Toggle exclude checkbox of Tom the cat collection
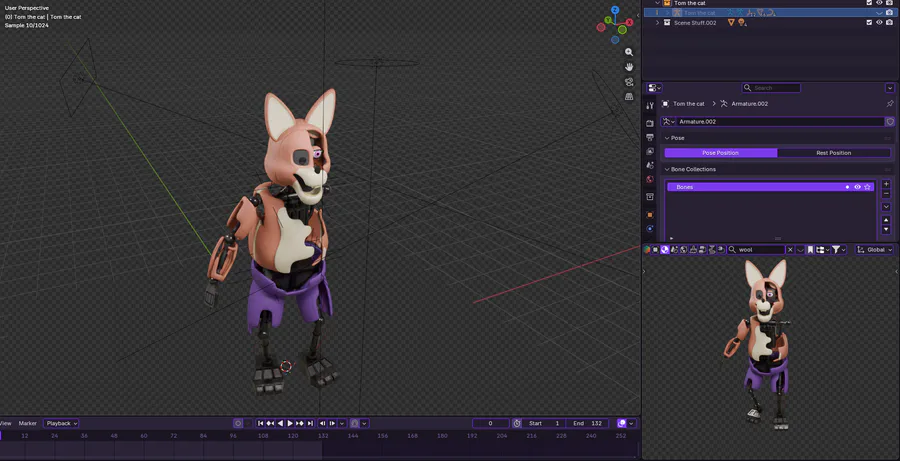The height and width of the screenshot is (461, 900). [x=870, y=3]
